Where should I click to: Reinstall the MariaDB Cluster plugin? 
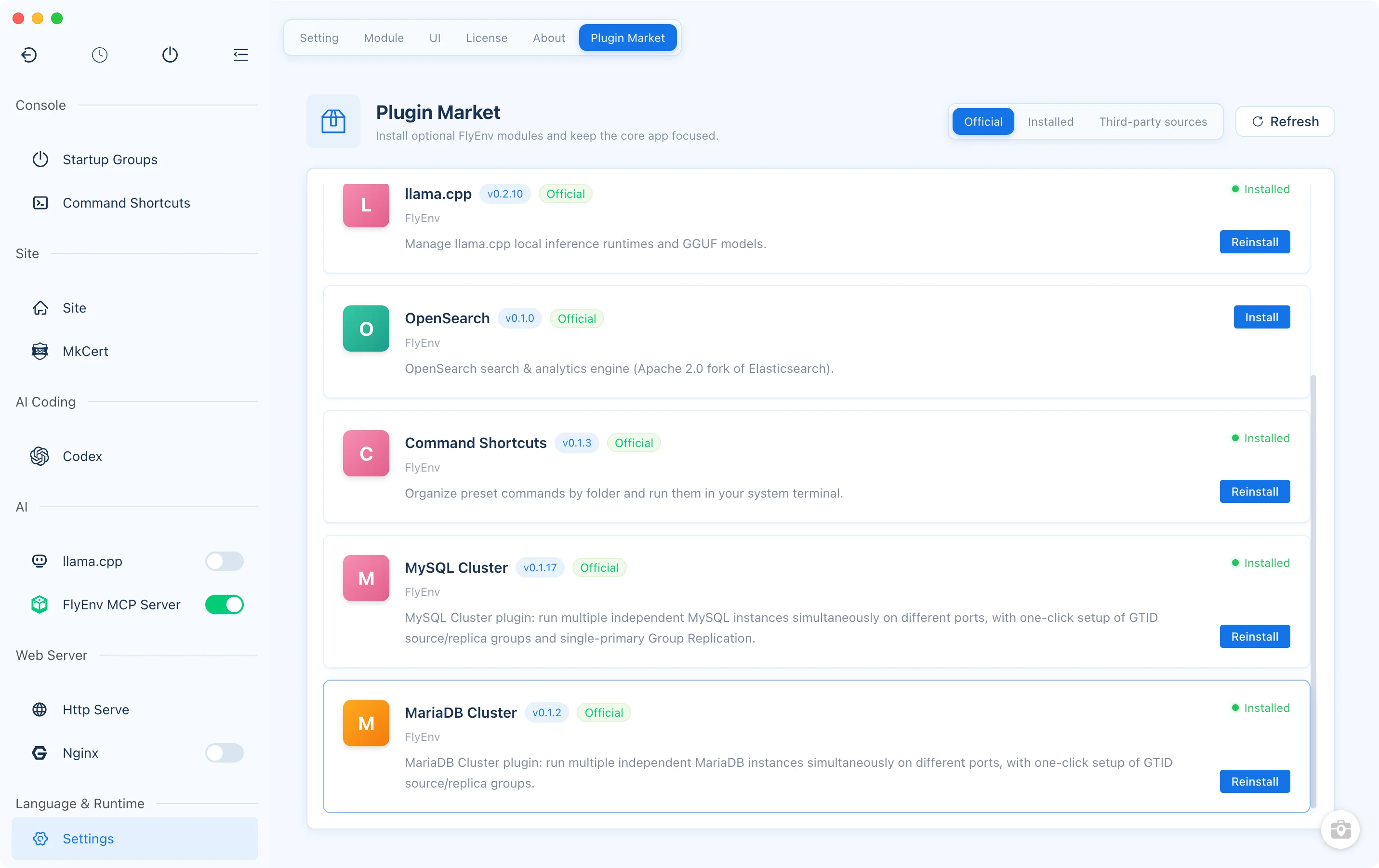pyautogui.click(x=1255, y=781)
